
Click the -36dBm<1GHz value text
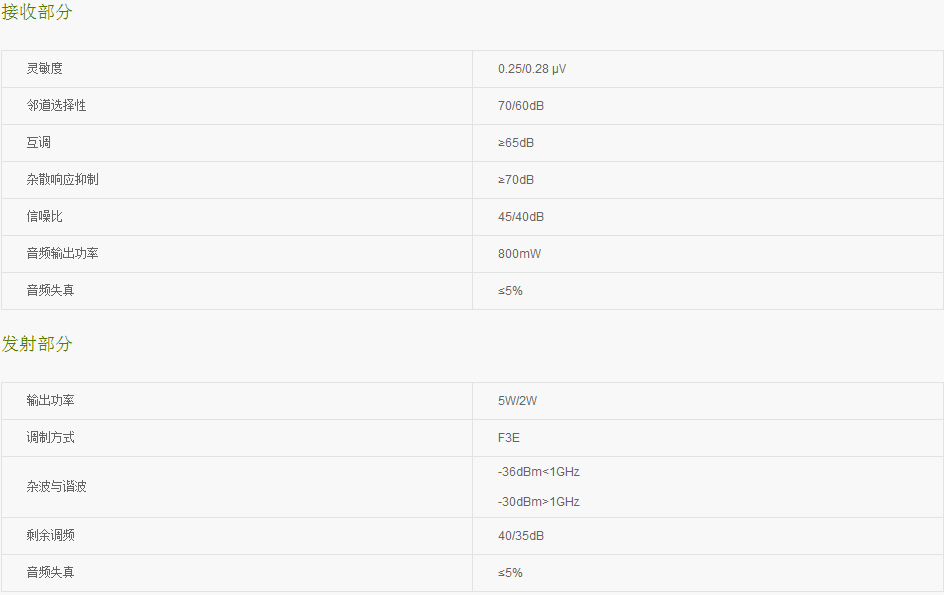point(539,472)
